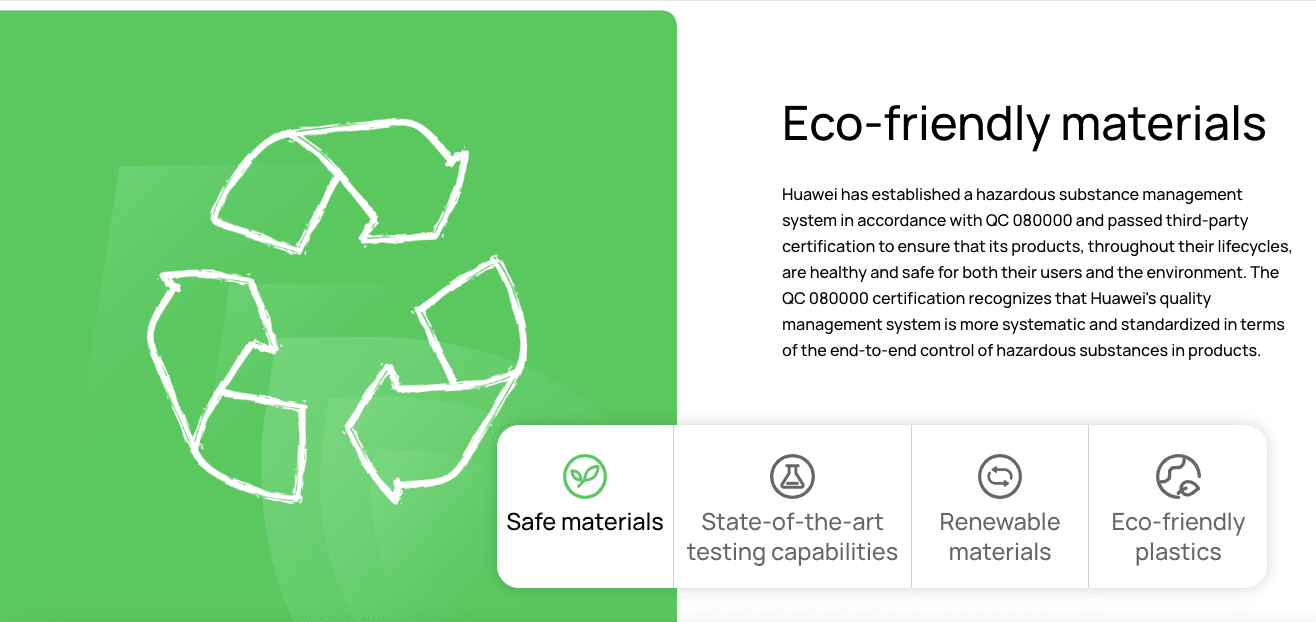Click the Eco-friendly materials heading
Viewport: 1316px width, 622px height.
click(x=1023, y=123)
